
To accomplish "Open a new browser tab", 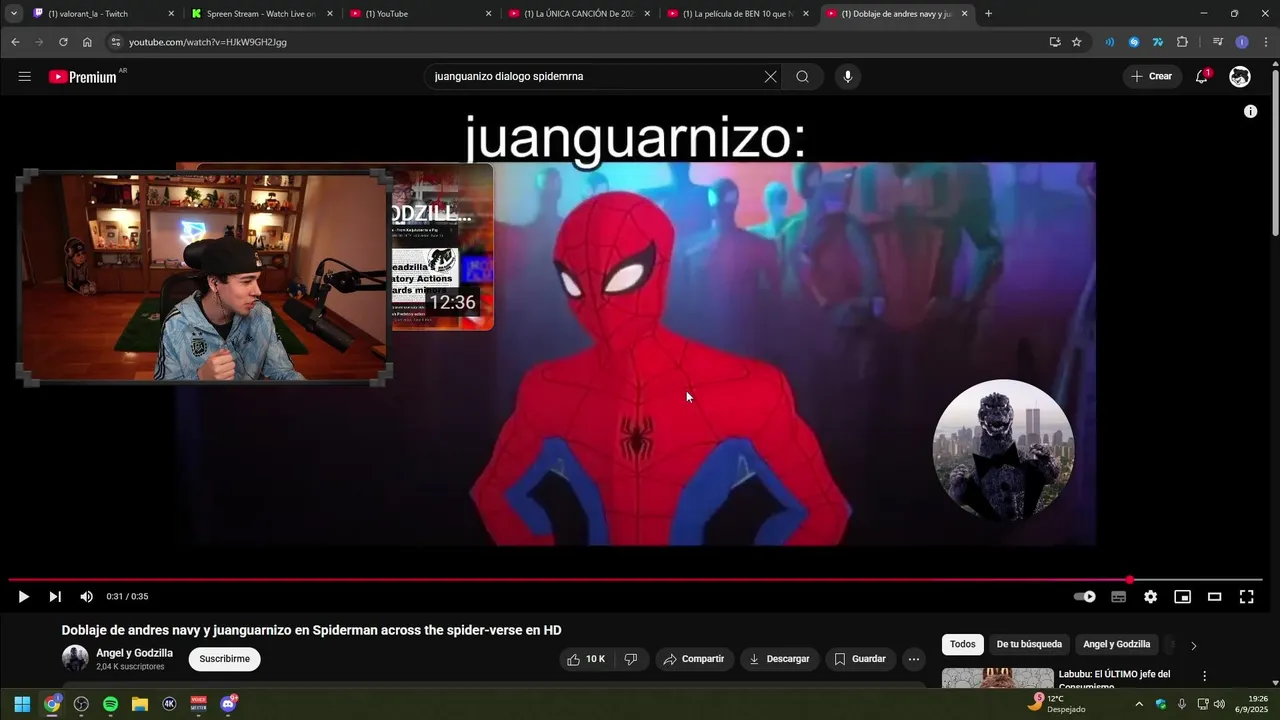I will coord(988,14).
